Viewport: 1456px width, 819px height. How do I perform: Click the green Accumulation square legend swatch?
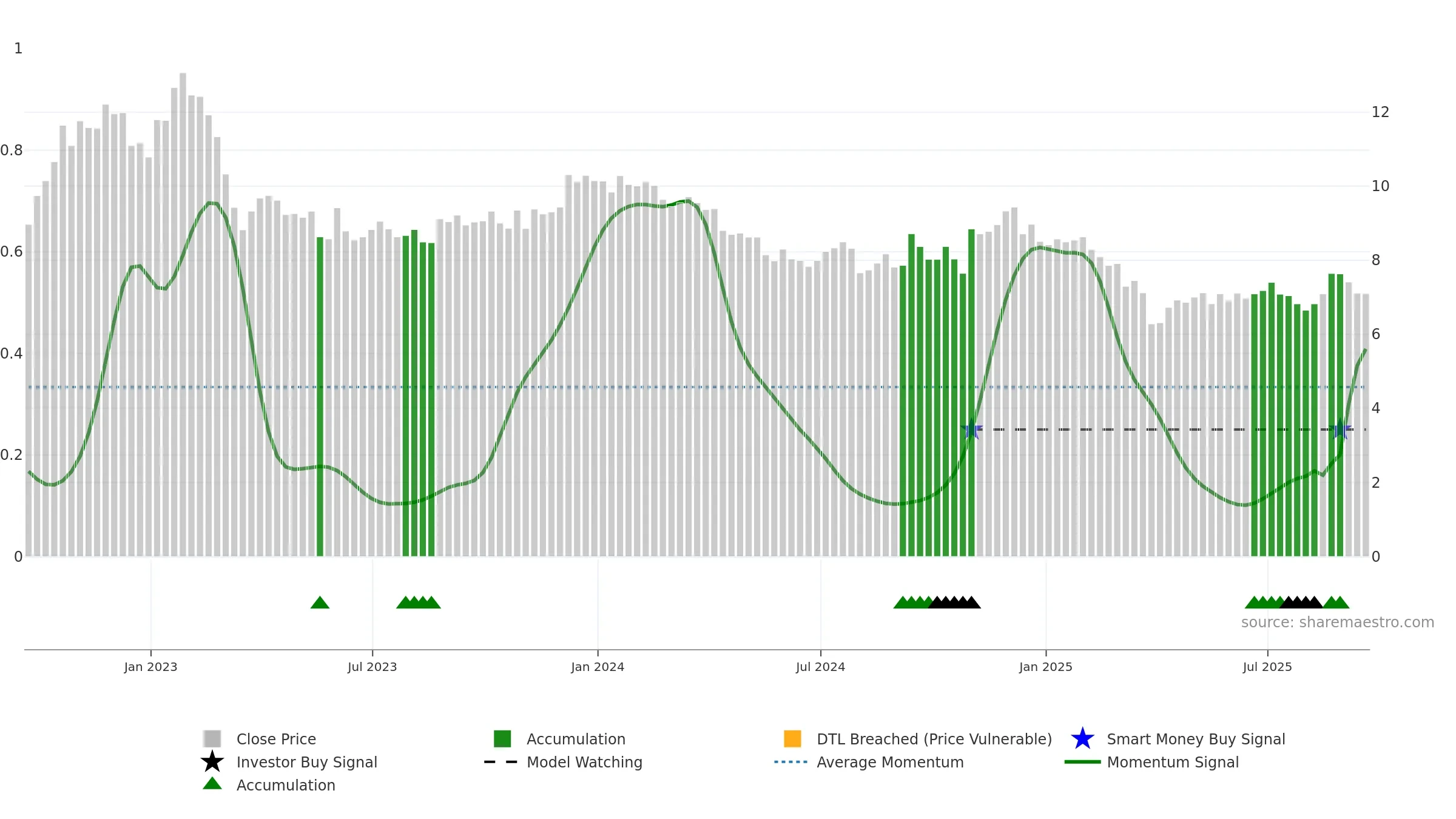point(502,739)
